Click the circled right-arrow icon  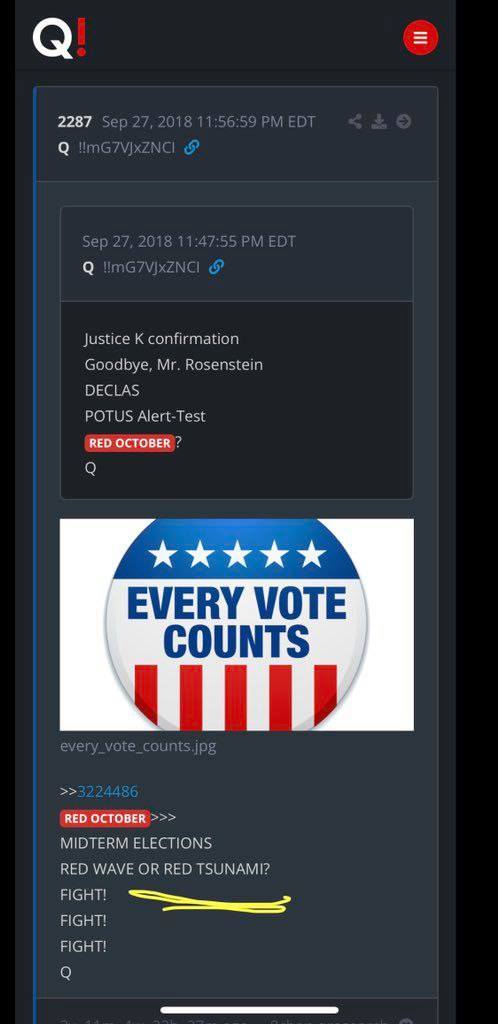coord(404,121)
